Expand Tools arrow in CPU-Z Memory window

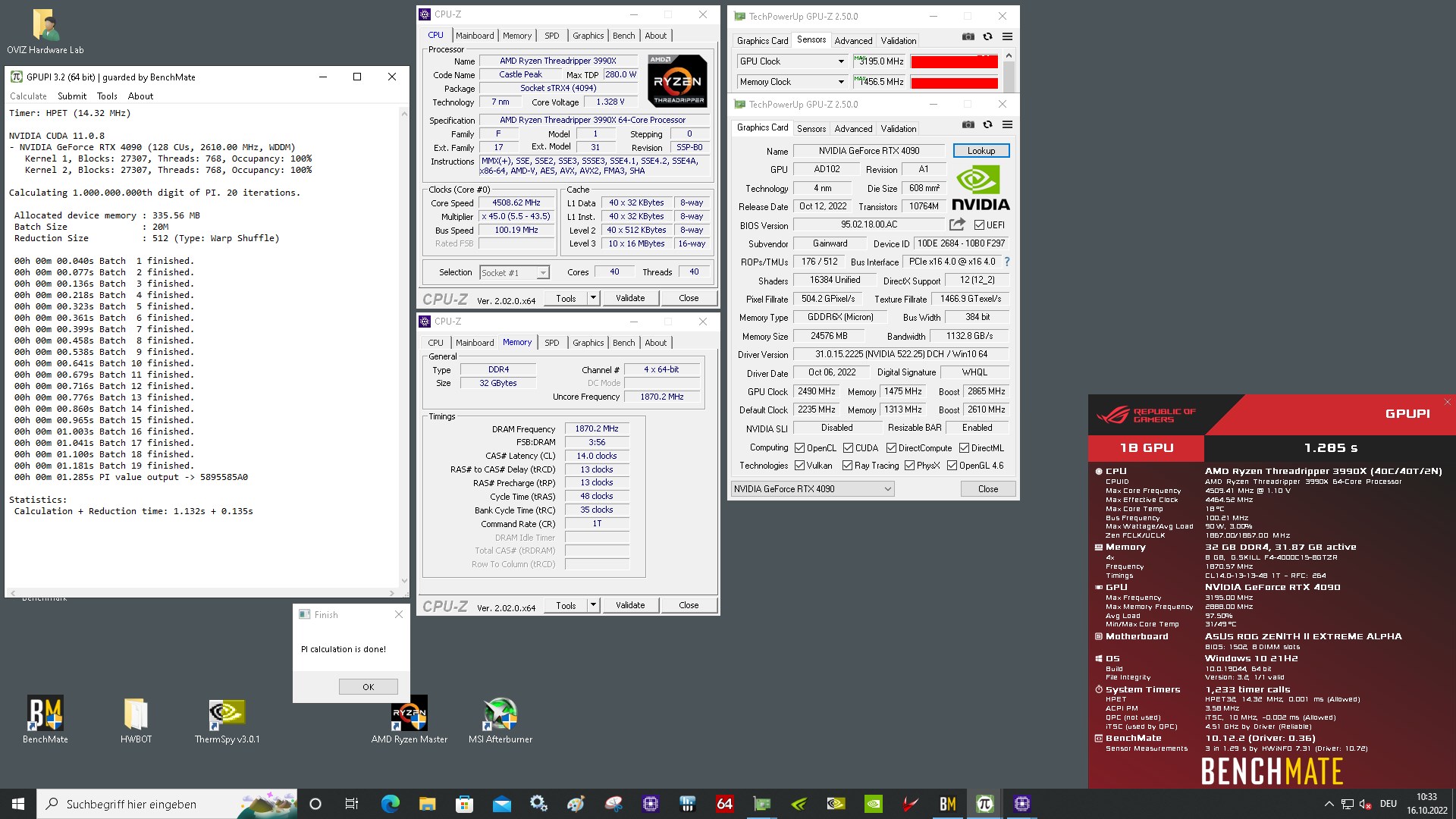(593, 605)
